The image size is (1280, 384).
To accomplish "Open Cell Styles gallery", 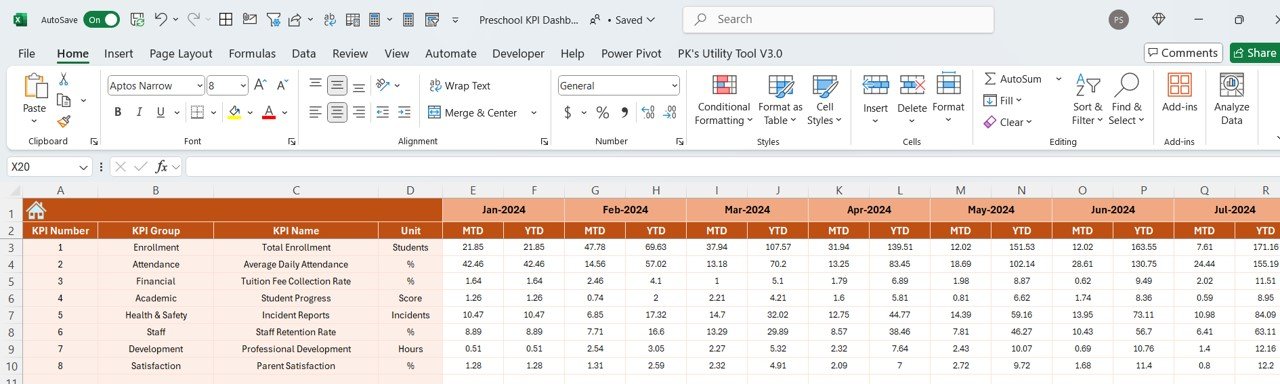I will tap(825, 100).
